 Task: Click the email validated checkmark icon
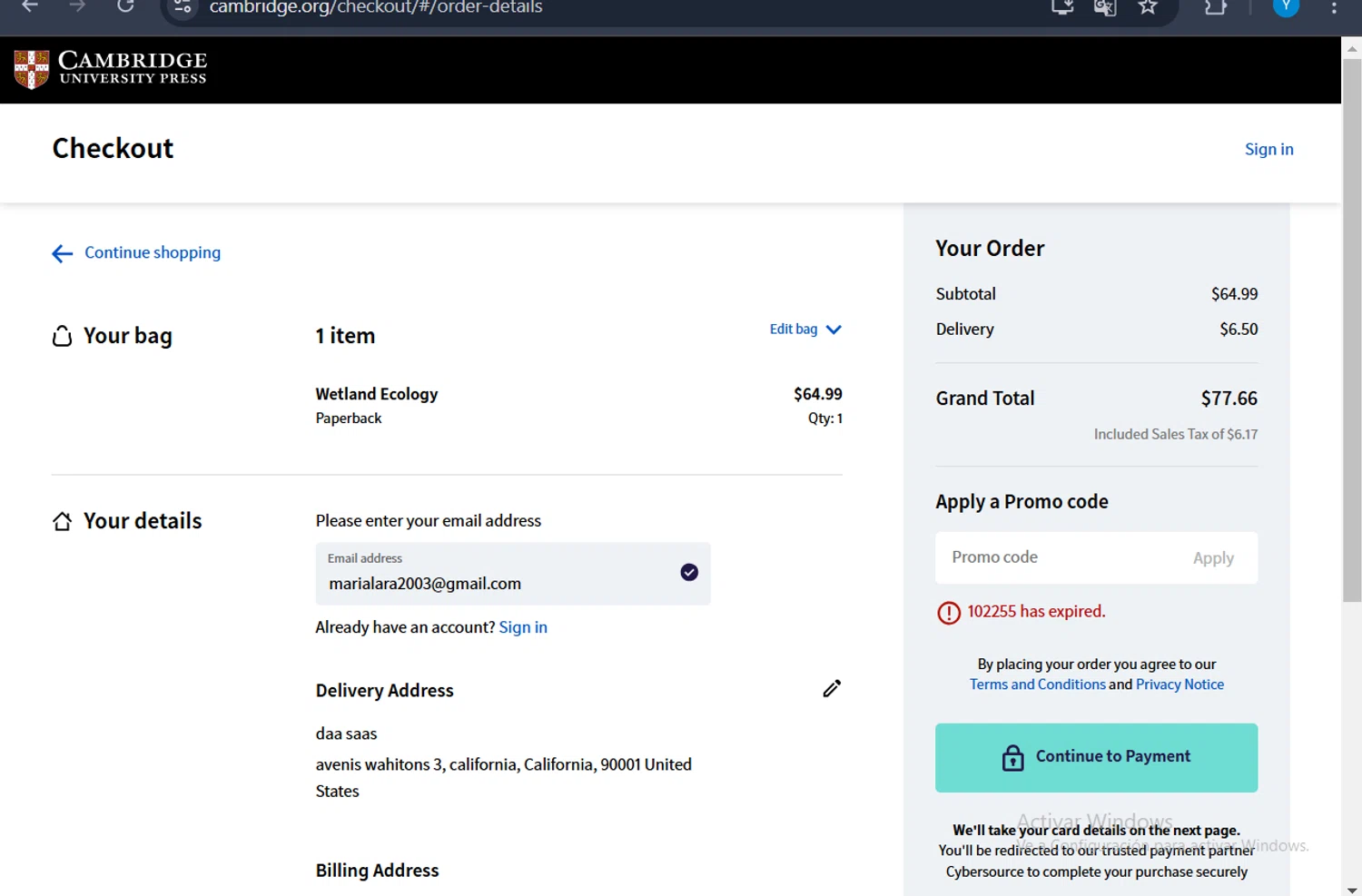689,572
